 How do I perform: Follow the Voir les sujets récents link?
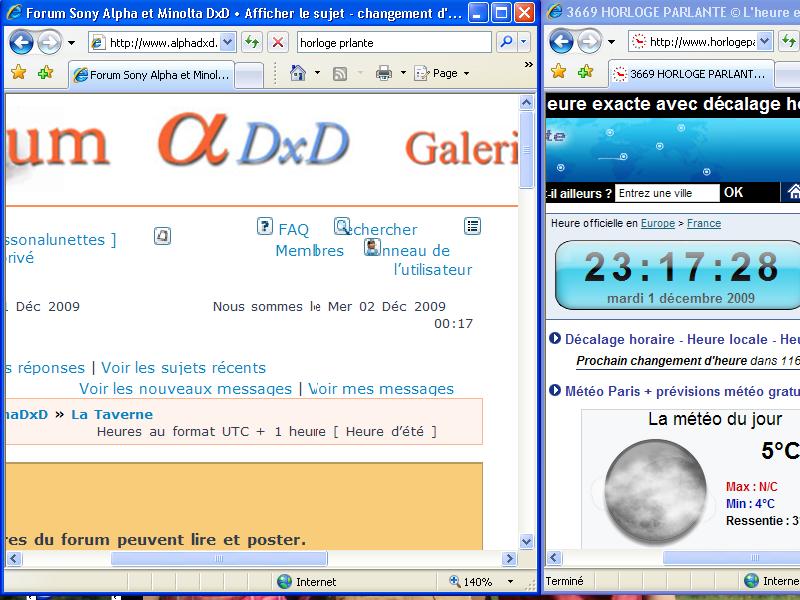(184, 368)
